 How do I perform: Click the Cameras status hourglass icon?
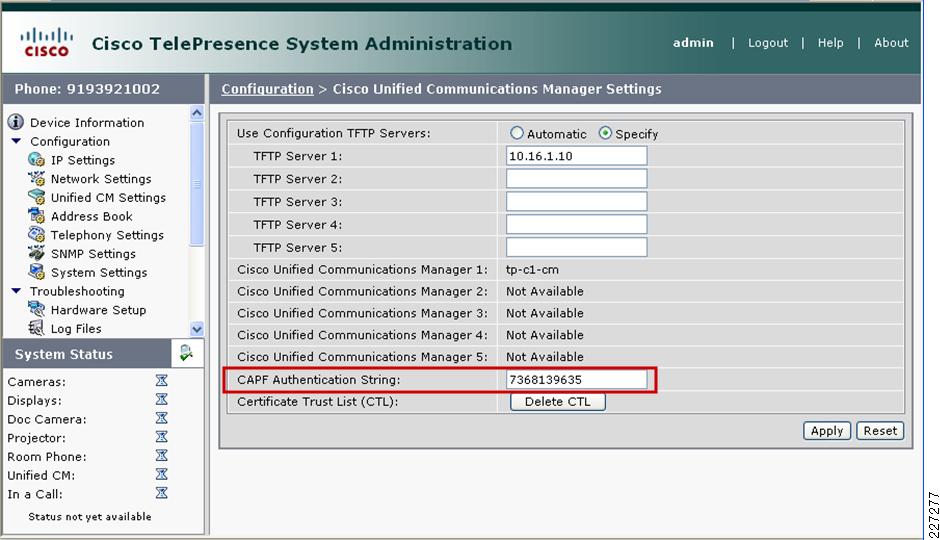[x=161, y=381]
